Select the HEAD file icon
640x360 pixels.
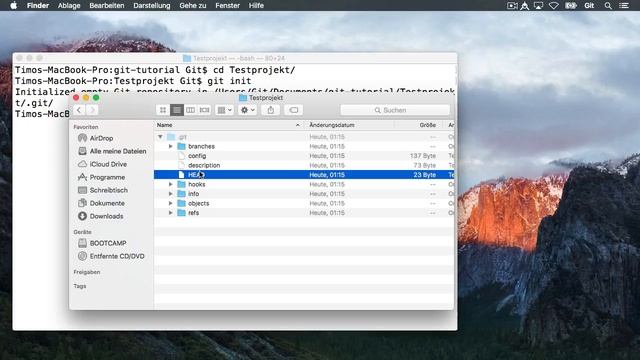coord(181,175)
